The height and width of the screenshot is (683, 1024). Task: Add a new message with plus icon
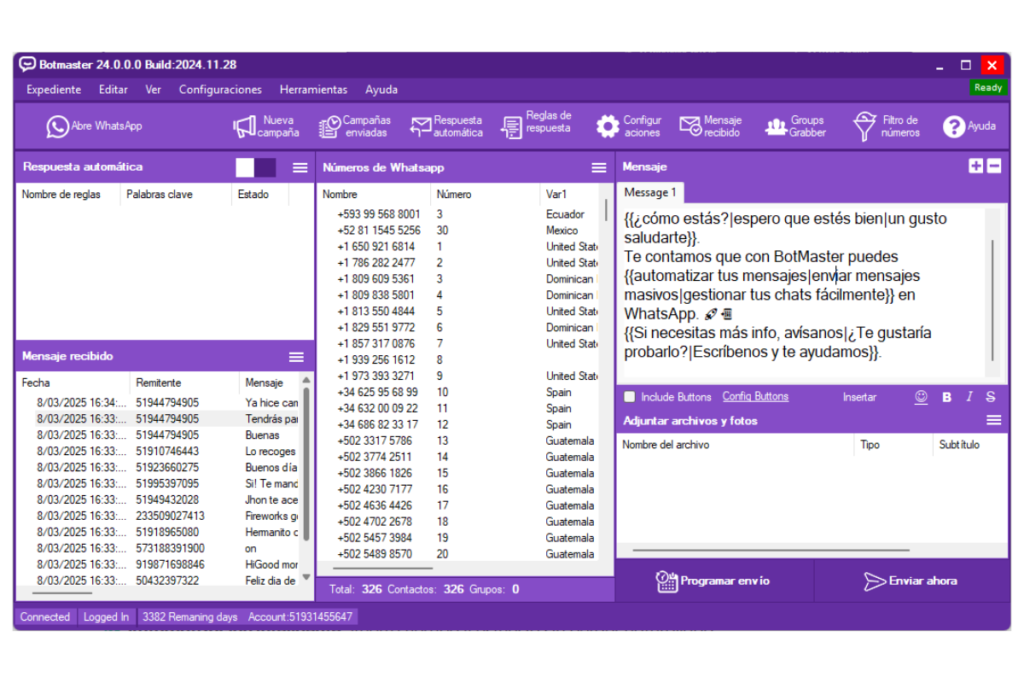coord(976,166)
